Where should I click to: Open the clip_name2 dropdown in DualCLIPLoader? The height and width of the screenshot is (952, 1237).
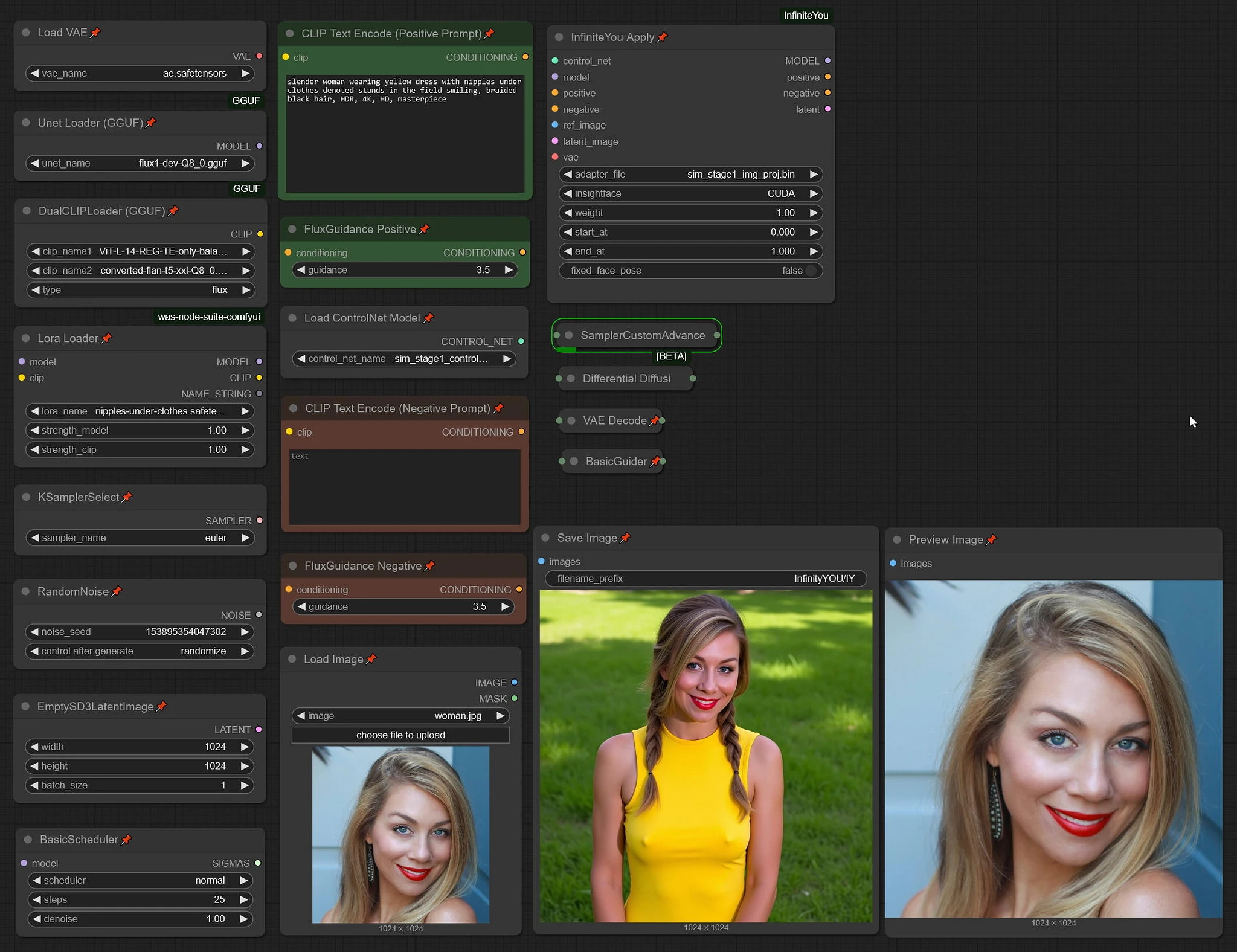141,271
